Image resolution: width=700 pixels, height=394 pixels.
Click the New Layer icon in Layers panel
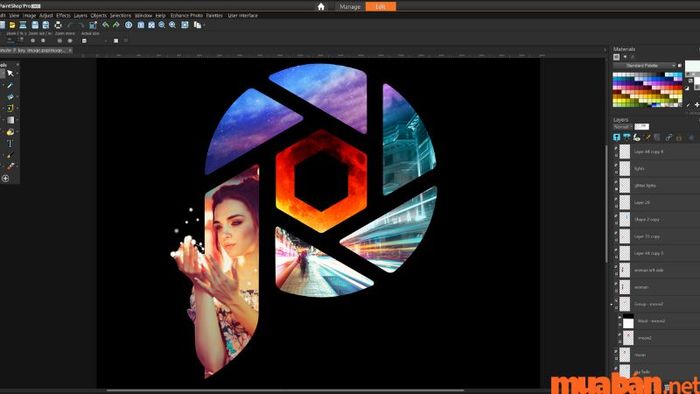[617, 137]
